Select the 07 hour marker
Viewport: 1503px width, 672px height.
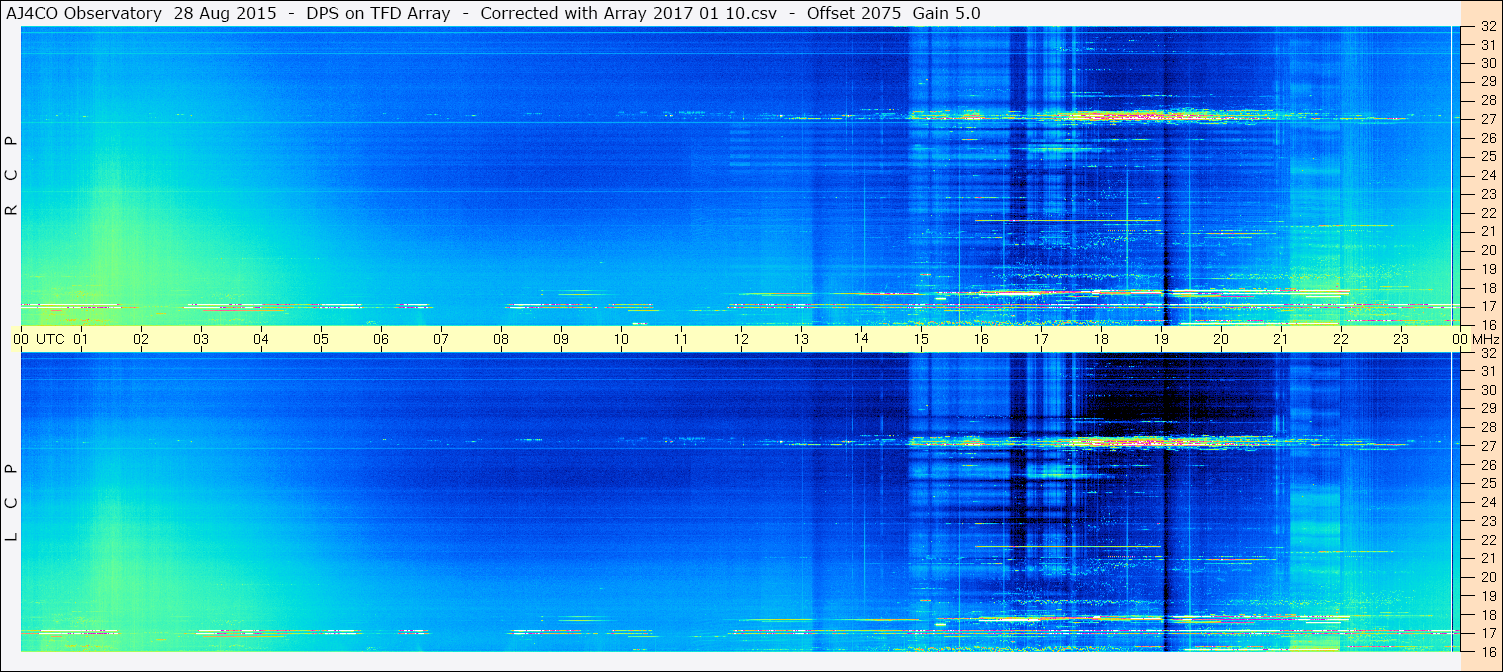point(441,340)
